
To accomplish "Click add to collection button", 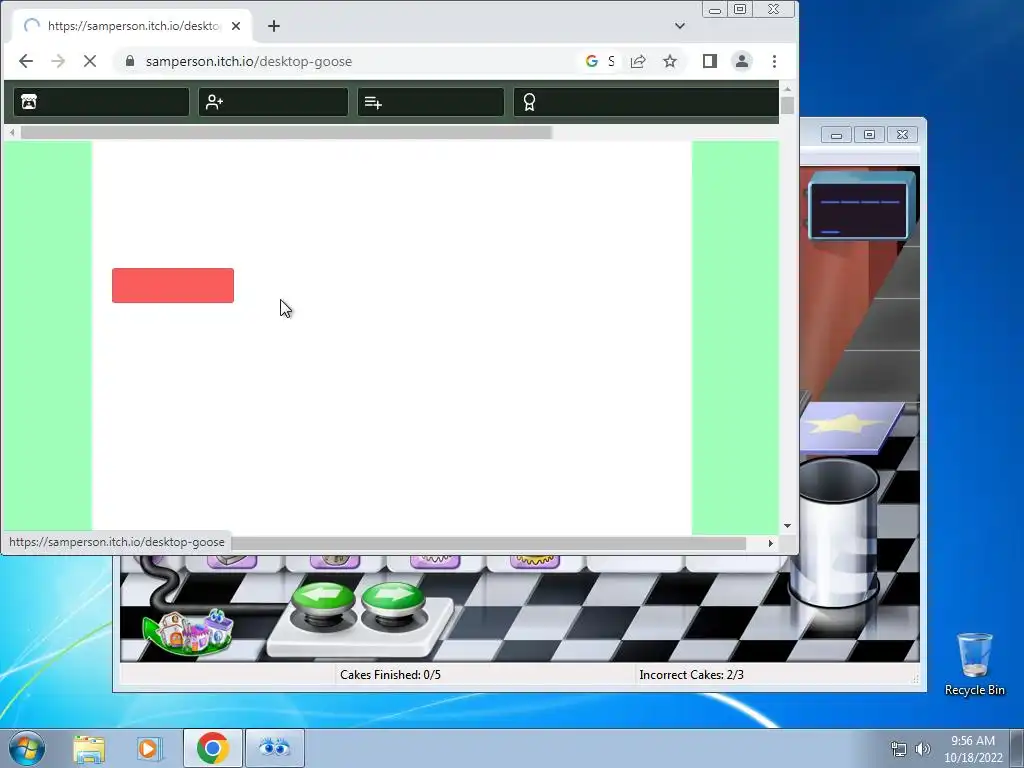I will pyautogui.click(x=431, y=102).
